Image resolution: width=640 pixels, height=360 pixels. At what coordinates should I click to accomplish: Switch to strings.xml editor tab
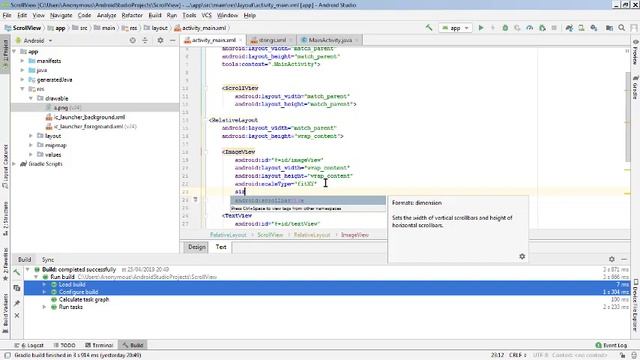[x=271, y=40]
